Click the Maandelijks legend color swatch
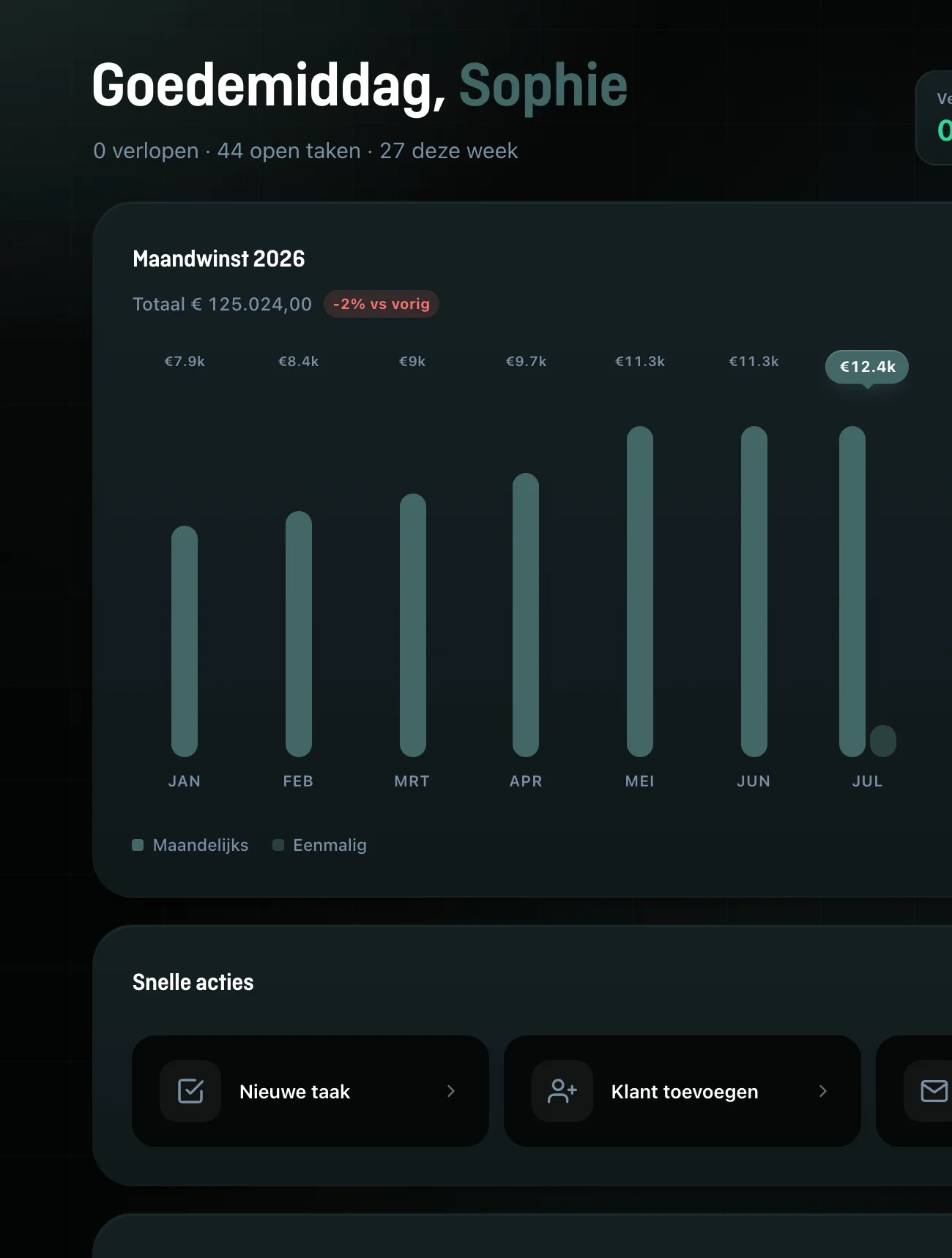The image size is (952, 1258). 138,845
